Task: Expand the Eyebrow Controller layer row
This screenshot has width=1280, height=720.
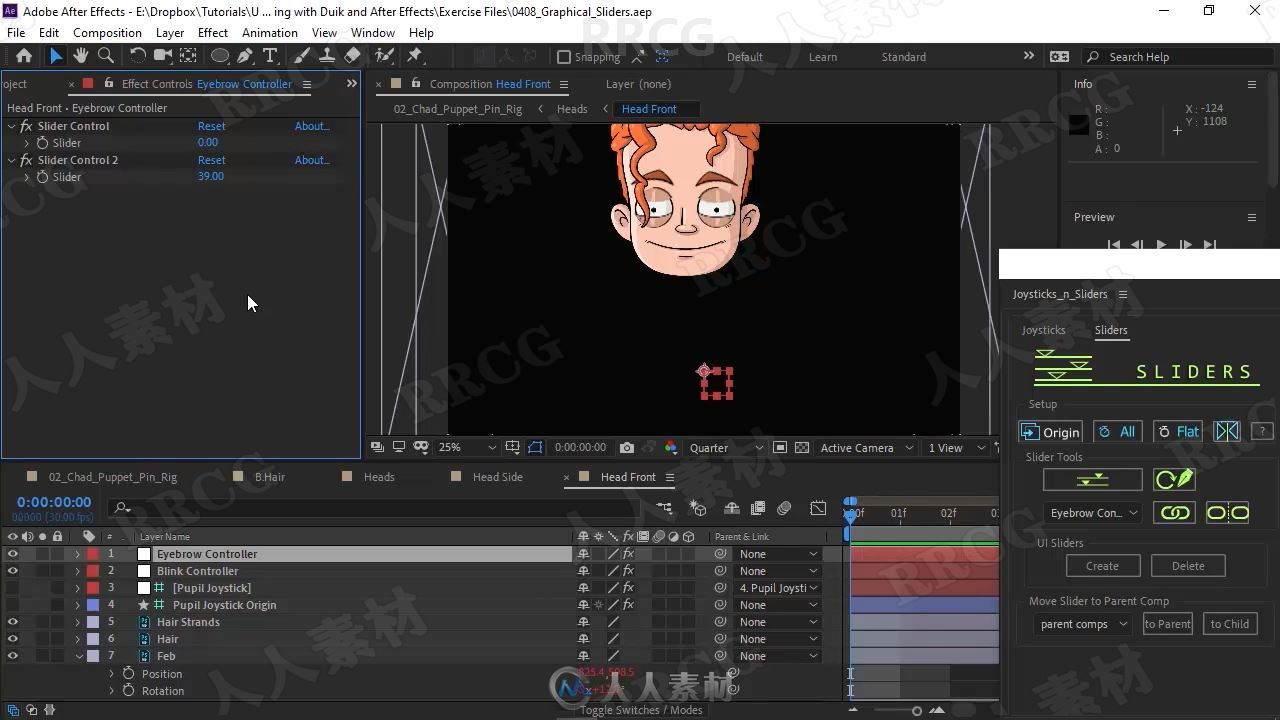Action: [77, 554]
